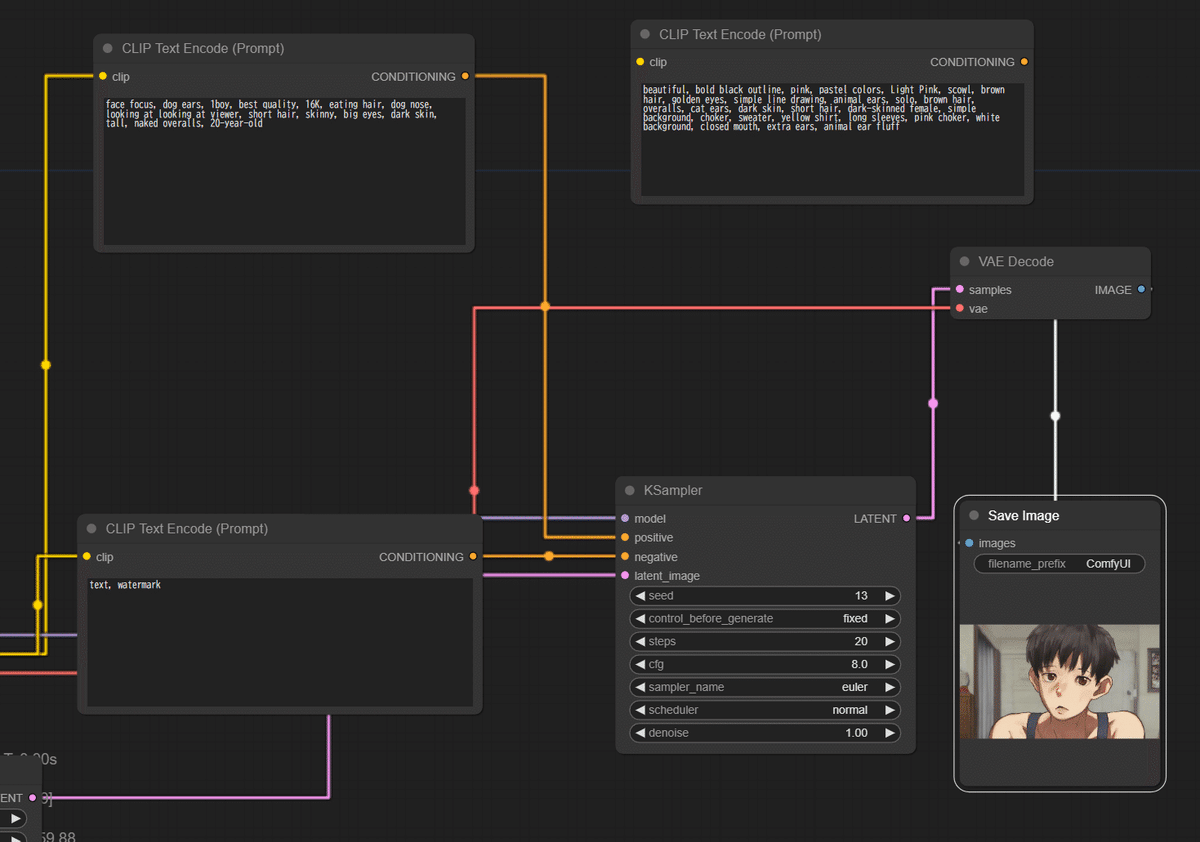Increase seed value with its right arrow
Screen dimensions: 1200x842
click(x=889, y=596)
